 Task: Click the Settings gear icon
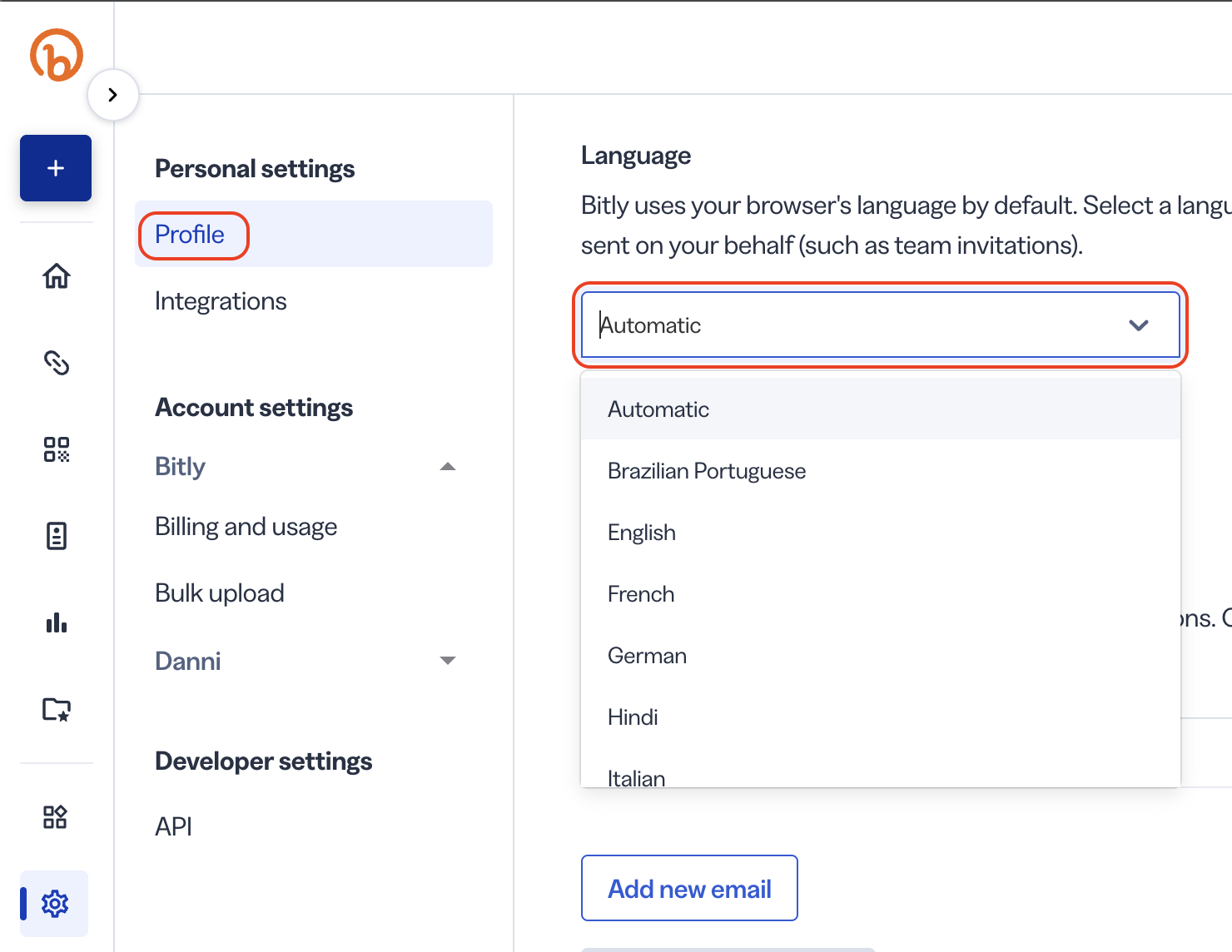pyautogui.click(x=55, y=904)
